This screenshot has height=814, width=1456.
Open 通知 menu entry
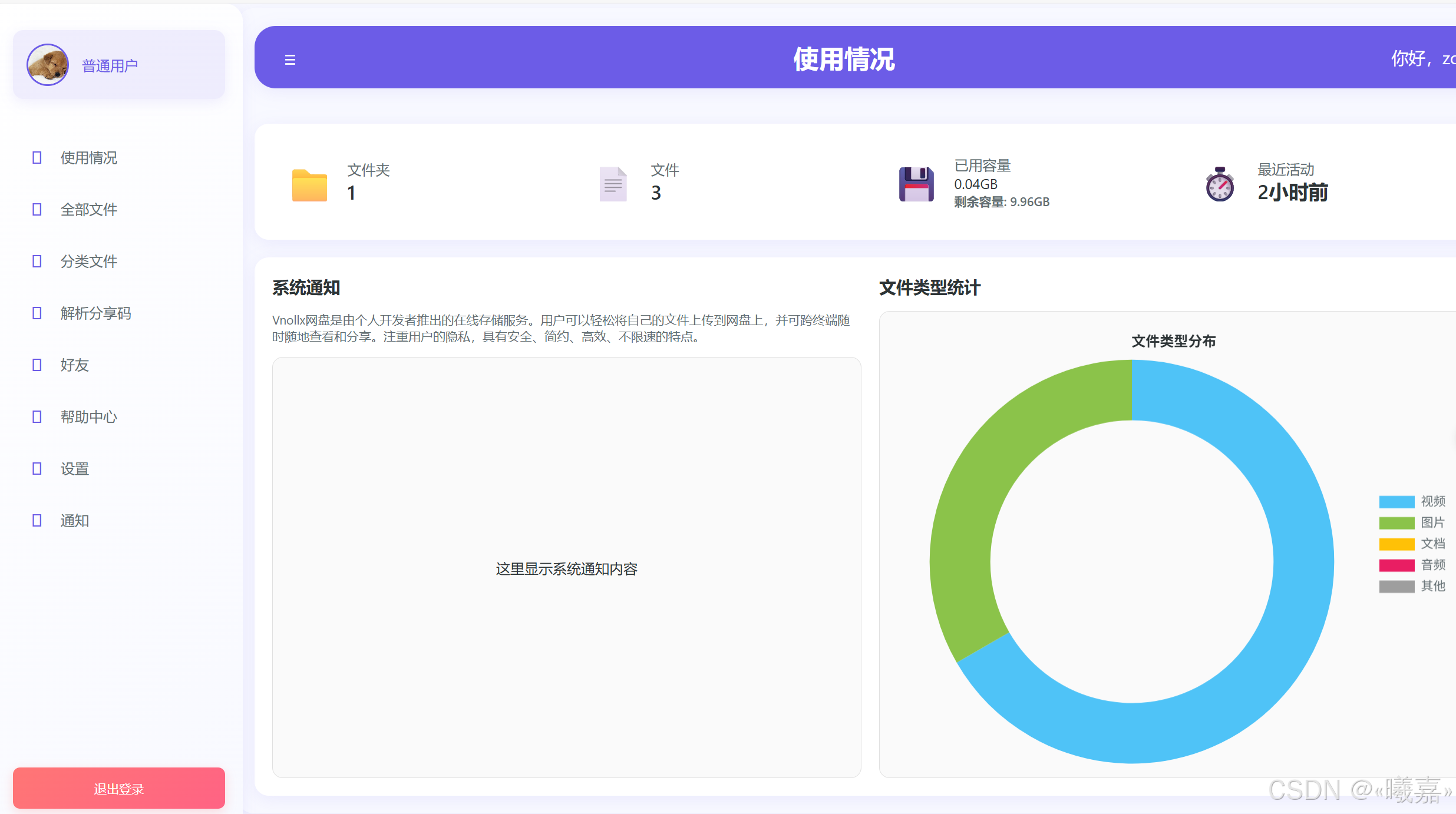click(74, 520)
